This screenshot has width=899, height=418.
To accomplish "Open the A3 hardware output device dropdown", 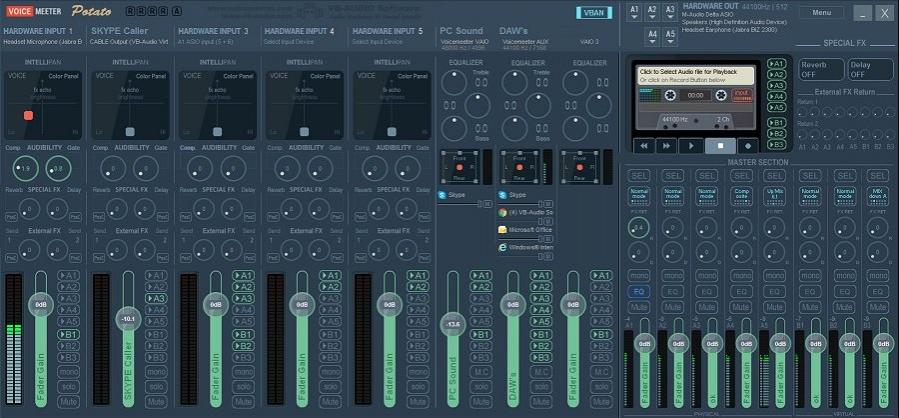I will (x=672, y=13).
